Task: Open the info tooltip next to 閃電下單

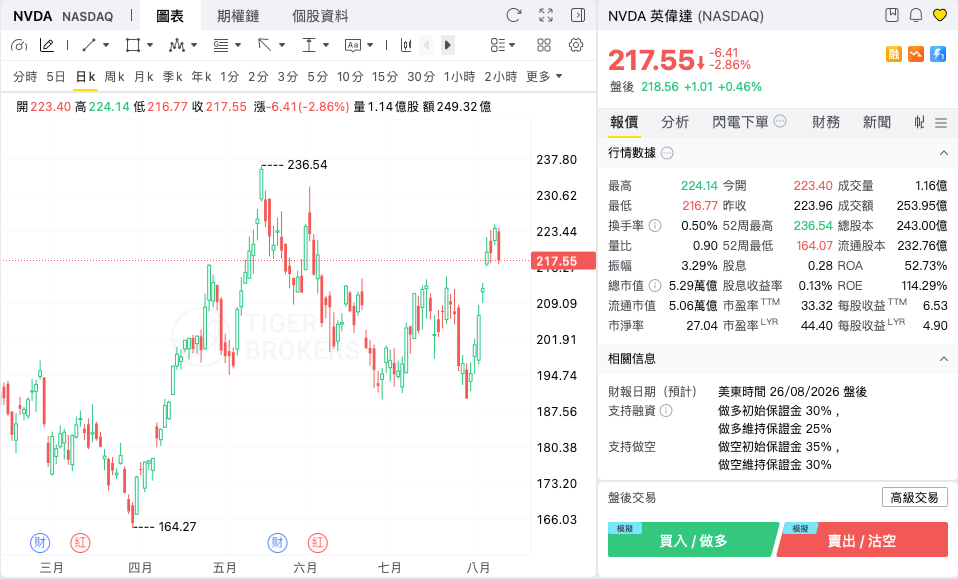Action: 780,121
